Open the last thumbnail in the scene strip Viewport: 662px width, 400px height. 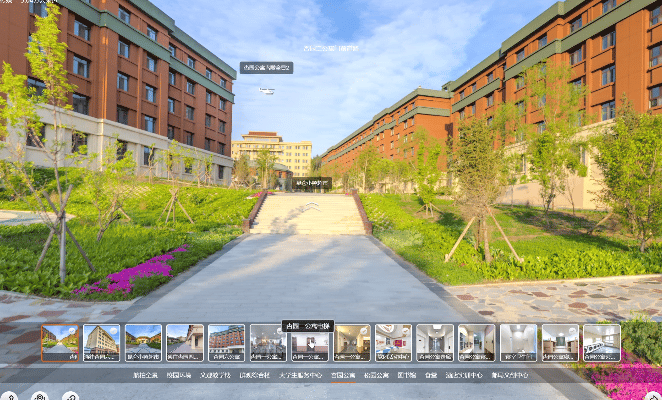[602, 342]
